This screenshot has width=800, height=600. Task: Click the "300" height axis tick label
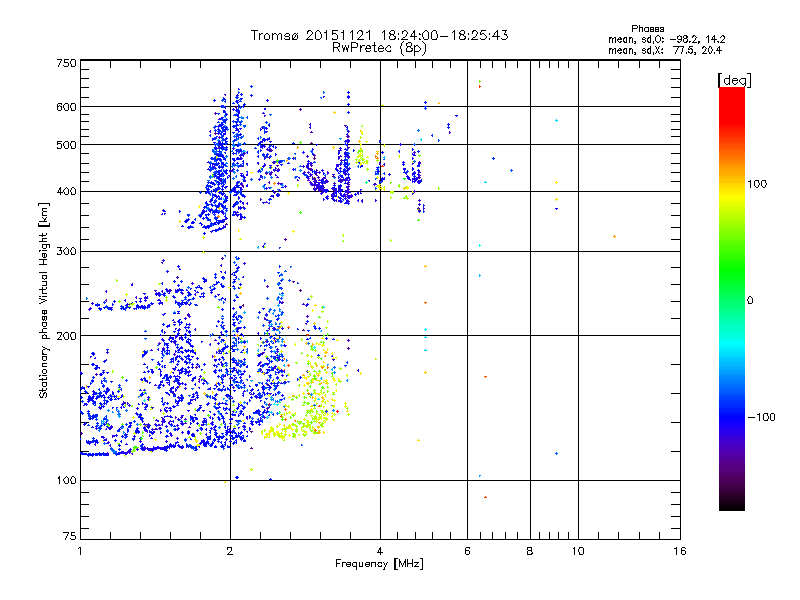coord(66,252)
